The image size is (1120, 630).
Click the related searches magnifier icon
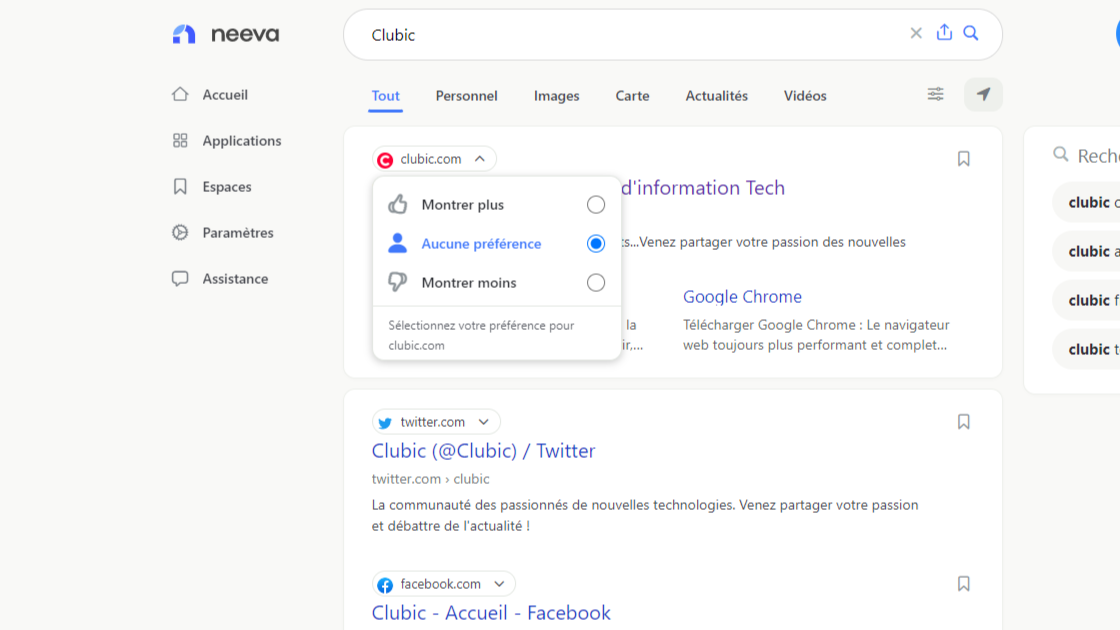pos(1061,154)
